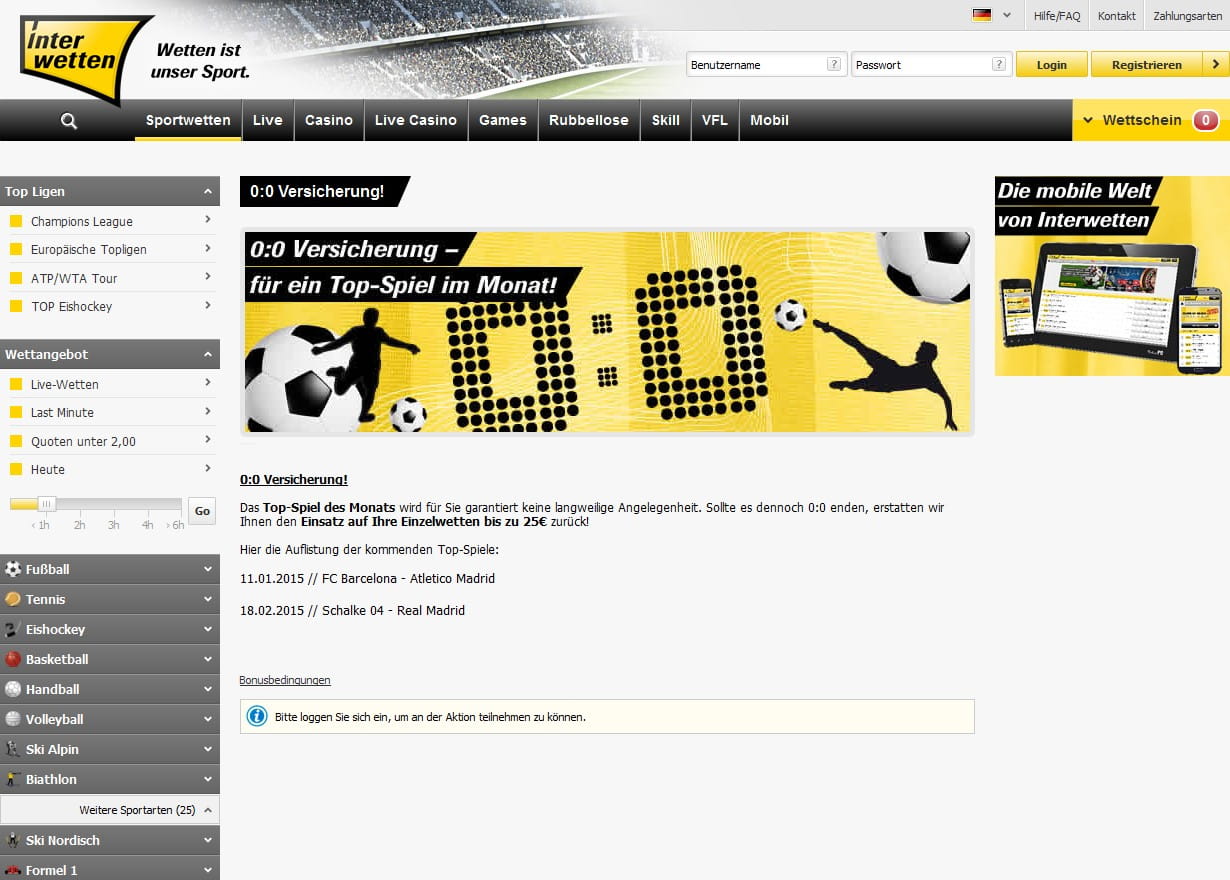The width and height of the screenshot is (1230, 880).
Task: Open the Hilfe/FAQ link
Action: click(1057, 16)
